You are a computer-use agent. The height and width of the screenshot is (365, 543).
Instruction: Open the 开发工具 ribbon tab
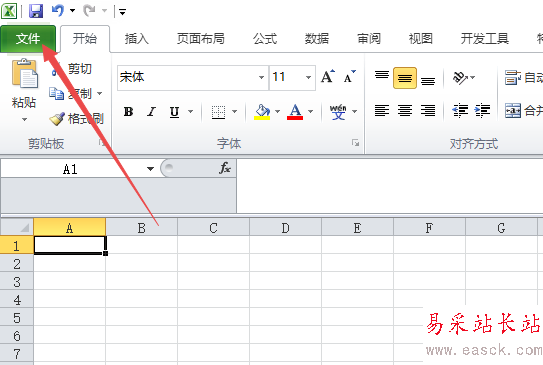[x=484, y=39]
